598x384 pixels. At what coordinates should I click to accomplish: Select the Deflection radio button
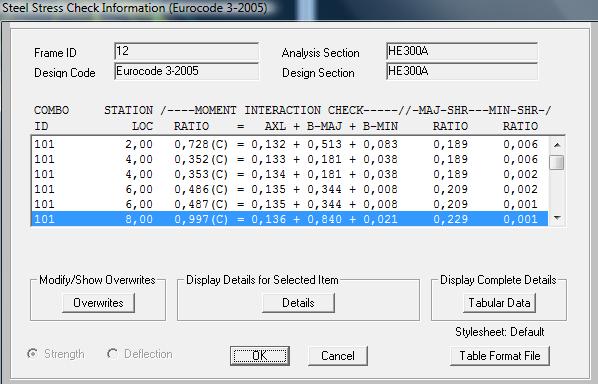112,354
